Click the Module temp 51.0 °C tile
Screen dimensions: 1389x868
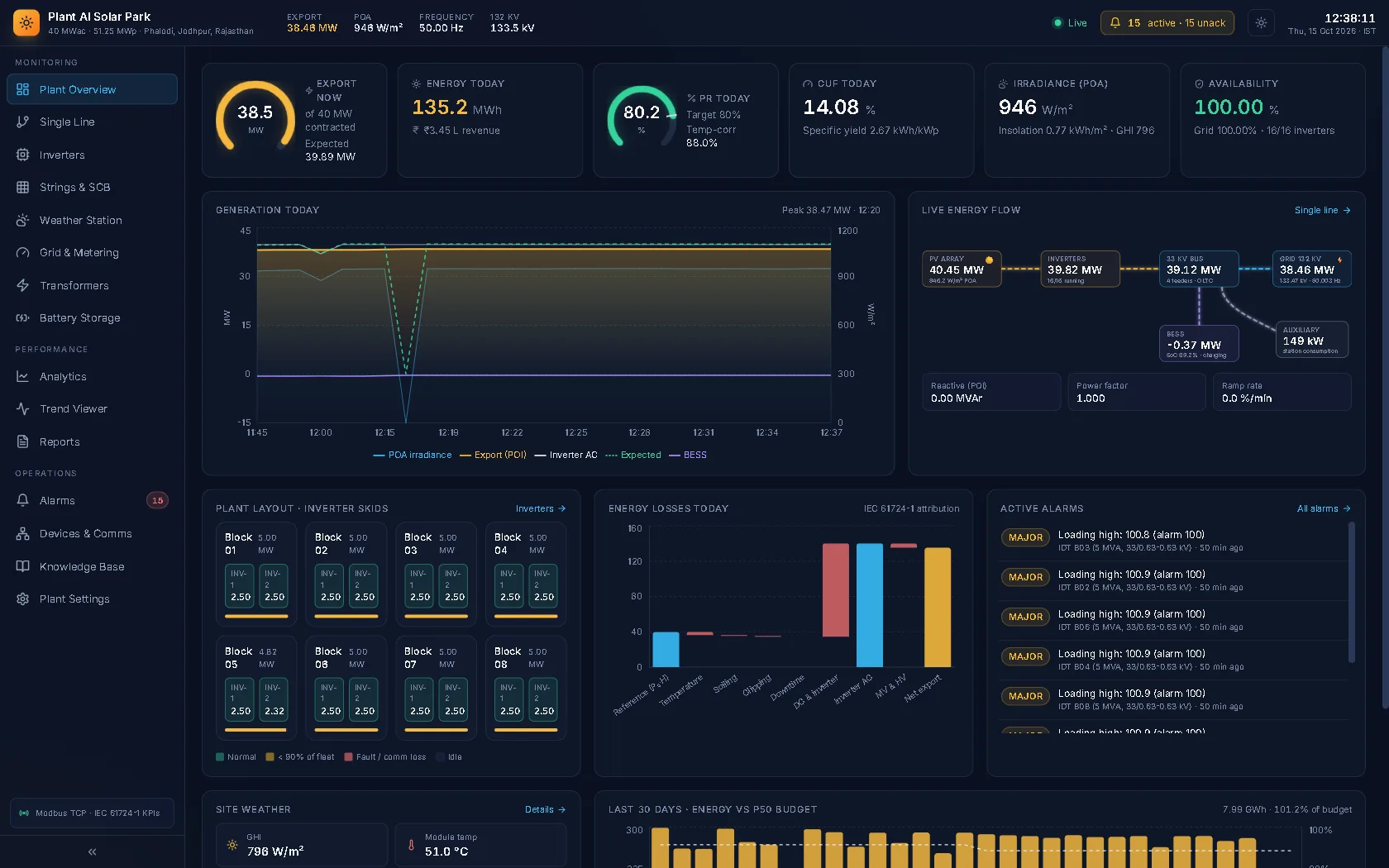[x=480, y=845]
